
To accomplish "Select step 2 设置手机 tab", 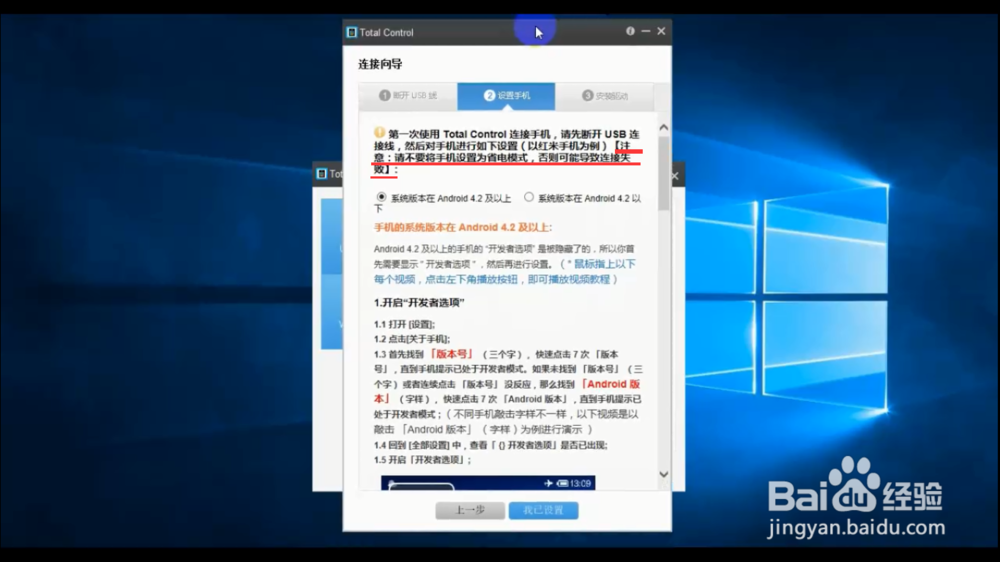I will (506, 96).
